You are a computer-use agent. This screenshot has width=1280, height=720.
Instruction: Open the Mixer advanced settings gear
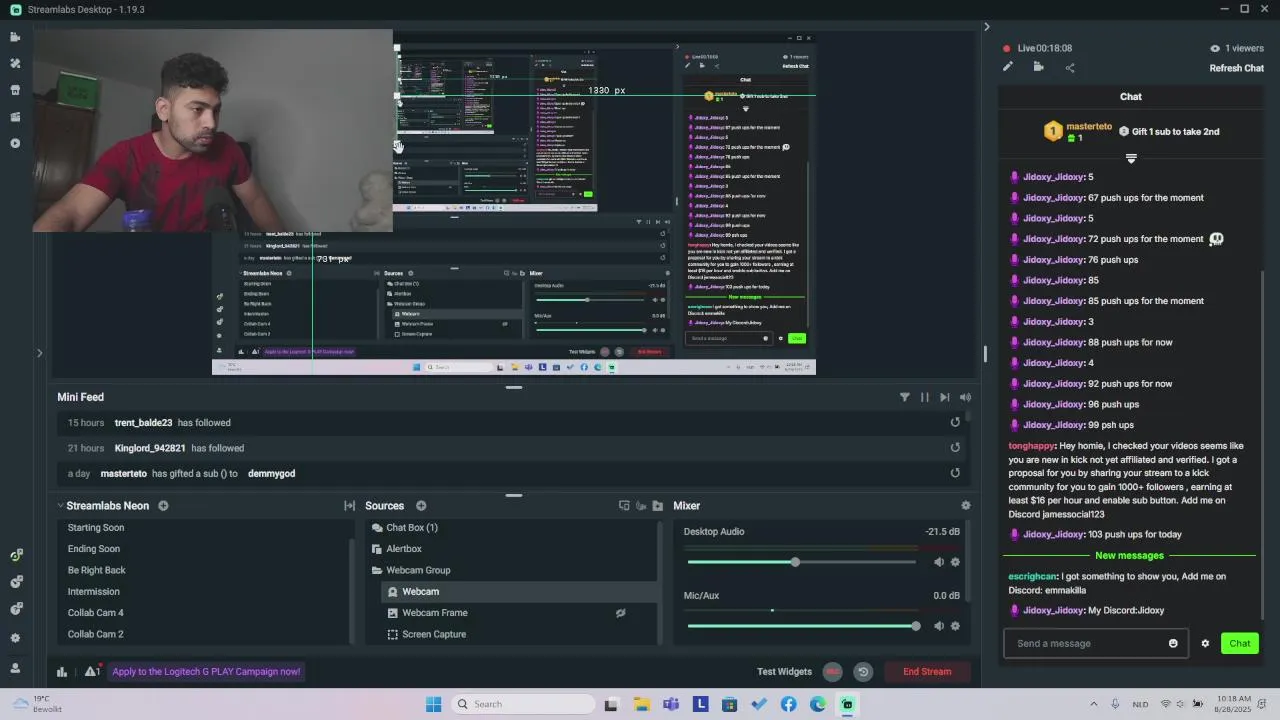[965, 506]
